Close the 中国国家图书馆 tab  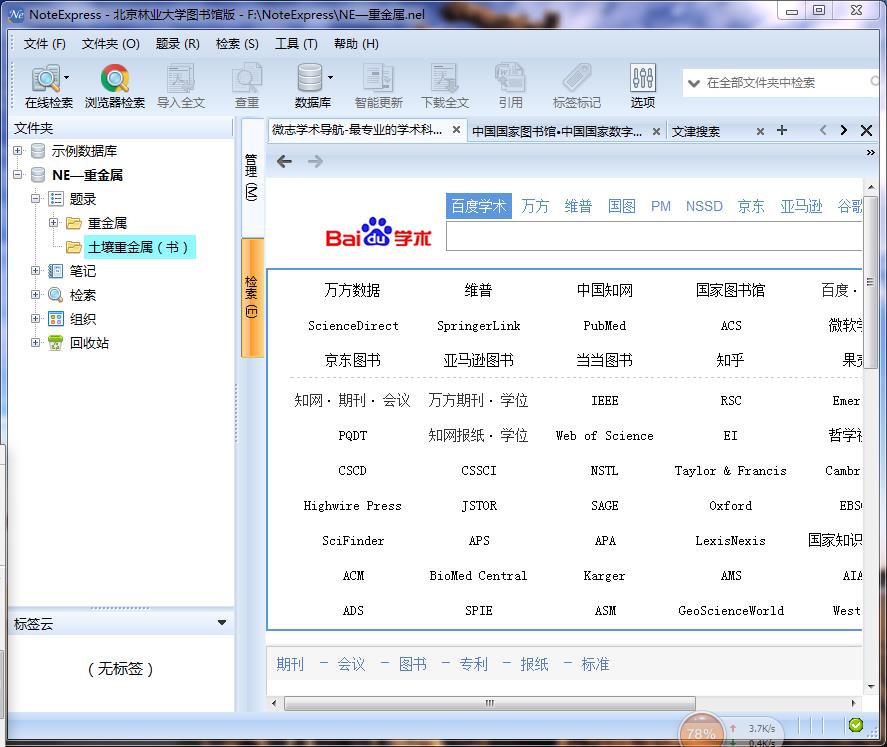pyautogui.click(x=656, y=132)
